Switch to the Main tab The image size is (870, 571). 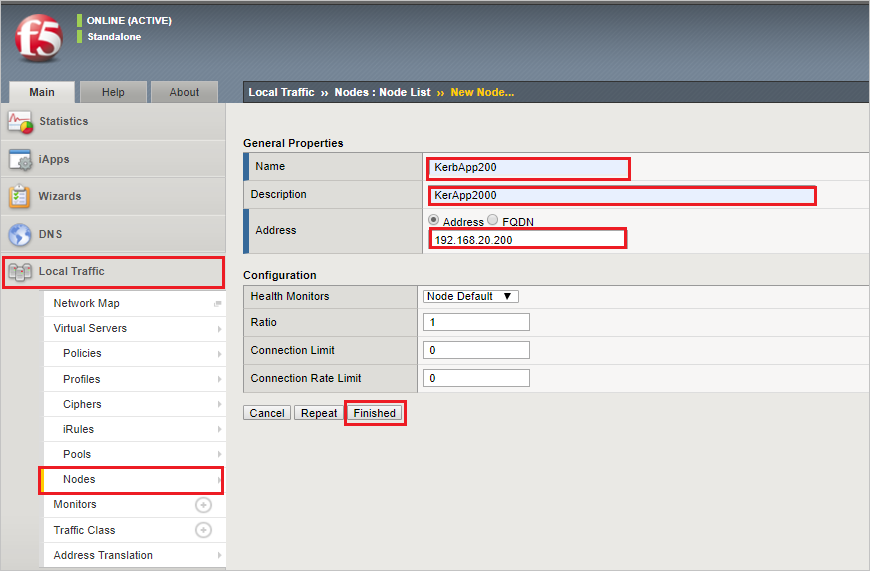(x=42, y=92)
